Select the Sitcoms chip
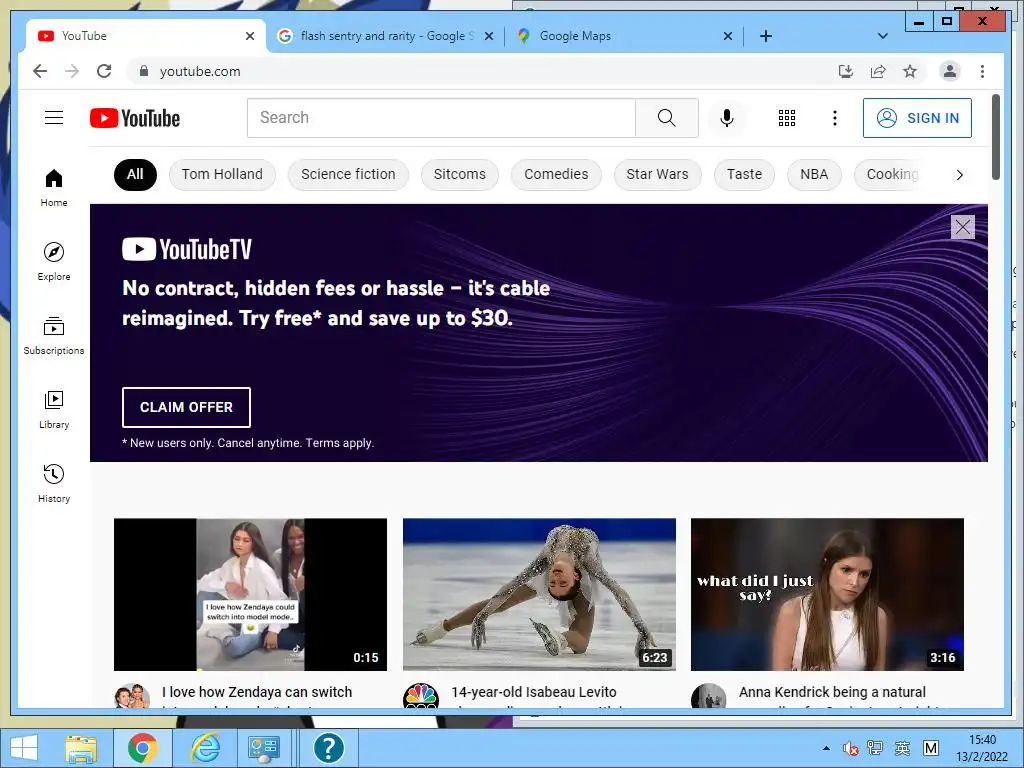 point(460,174)
